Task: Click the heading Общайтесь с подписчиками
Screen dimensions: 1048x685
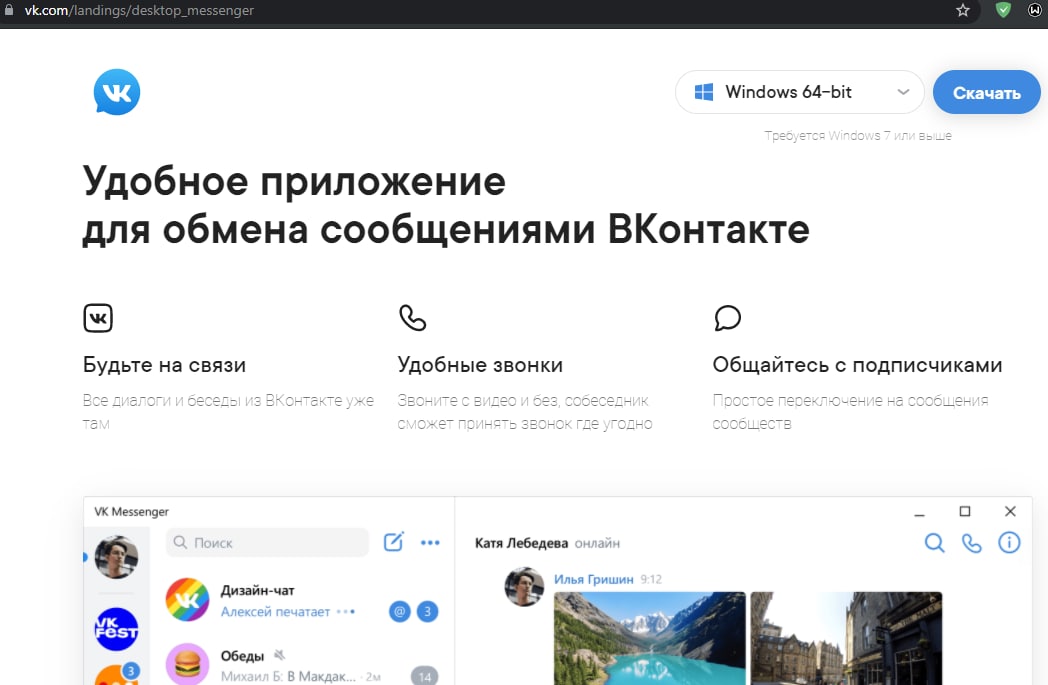Action: tap(858, 365)
